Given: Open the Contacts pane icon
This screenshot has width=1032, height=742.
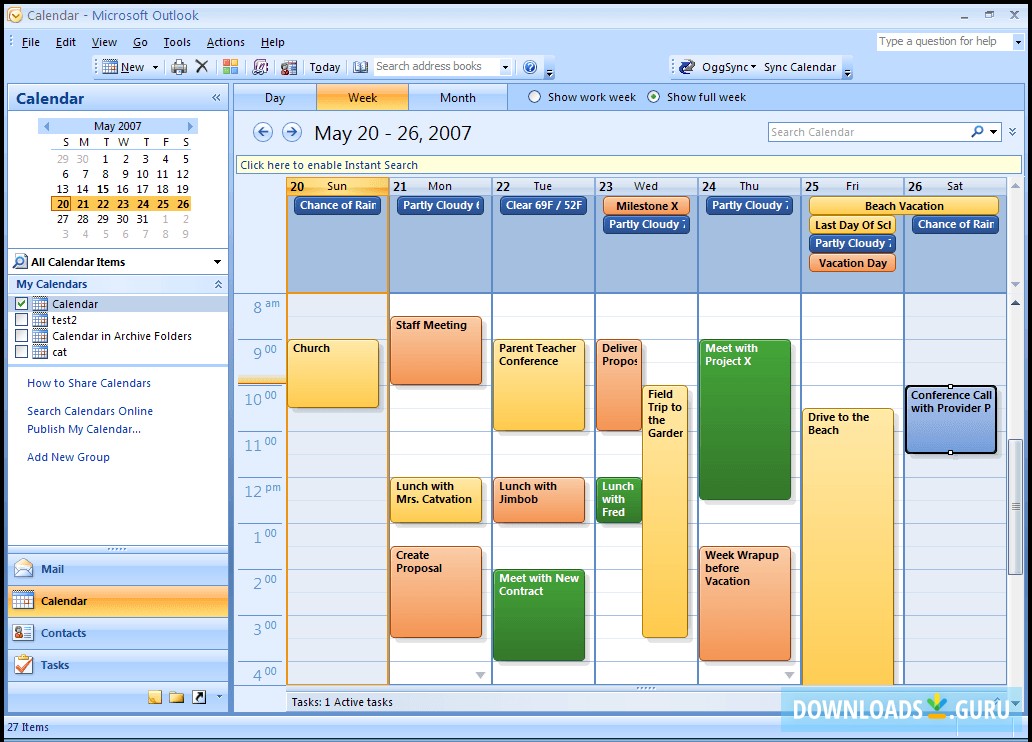Looking at the screenshot, I should coord(23,633).
